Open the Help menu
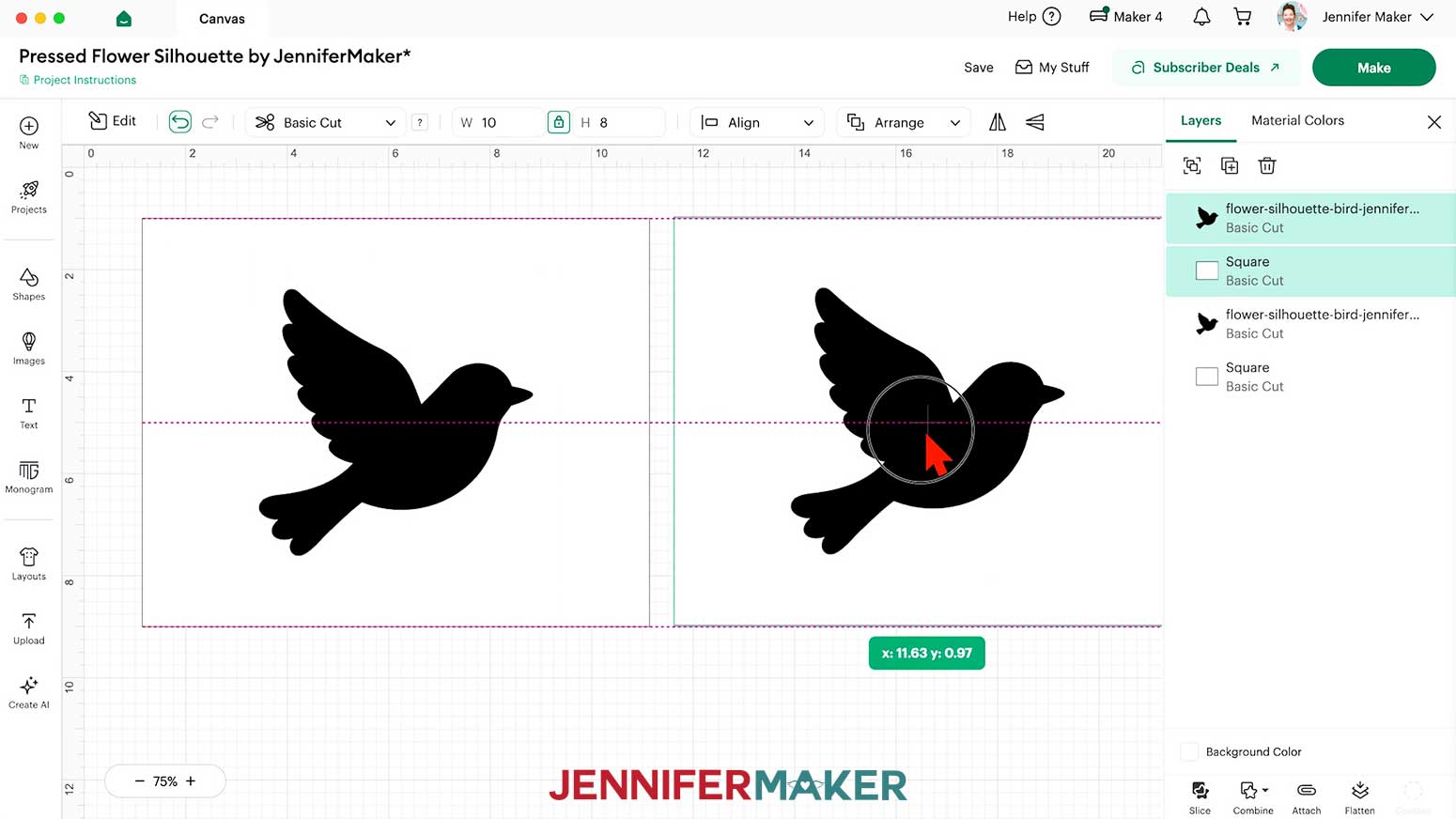1456x819 pixels. click(x=1034, y=17)
